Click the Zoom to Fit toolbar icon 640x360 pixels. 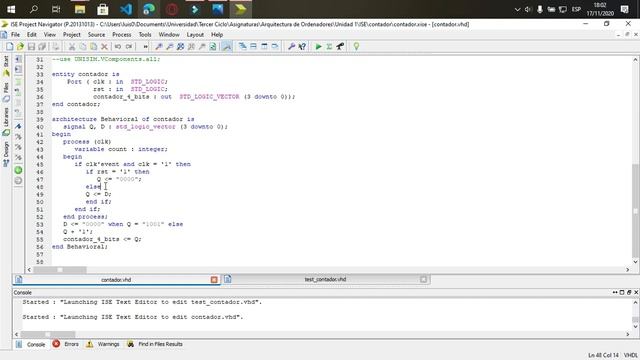coord(180,47)
